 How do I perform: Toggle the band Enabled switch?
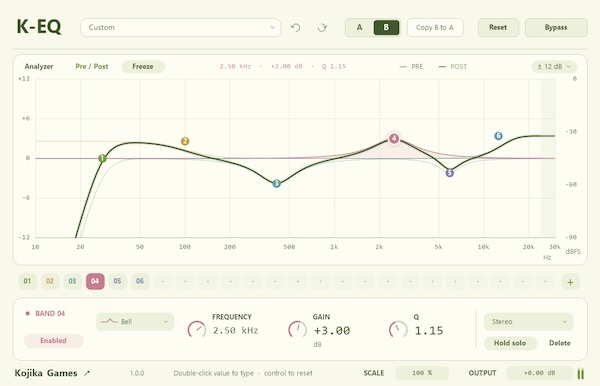coord(54,340)
